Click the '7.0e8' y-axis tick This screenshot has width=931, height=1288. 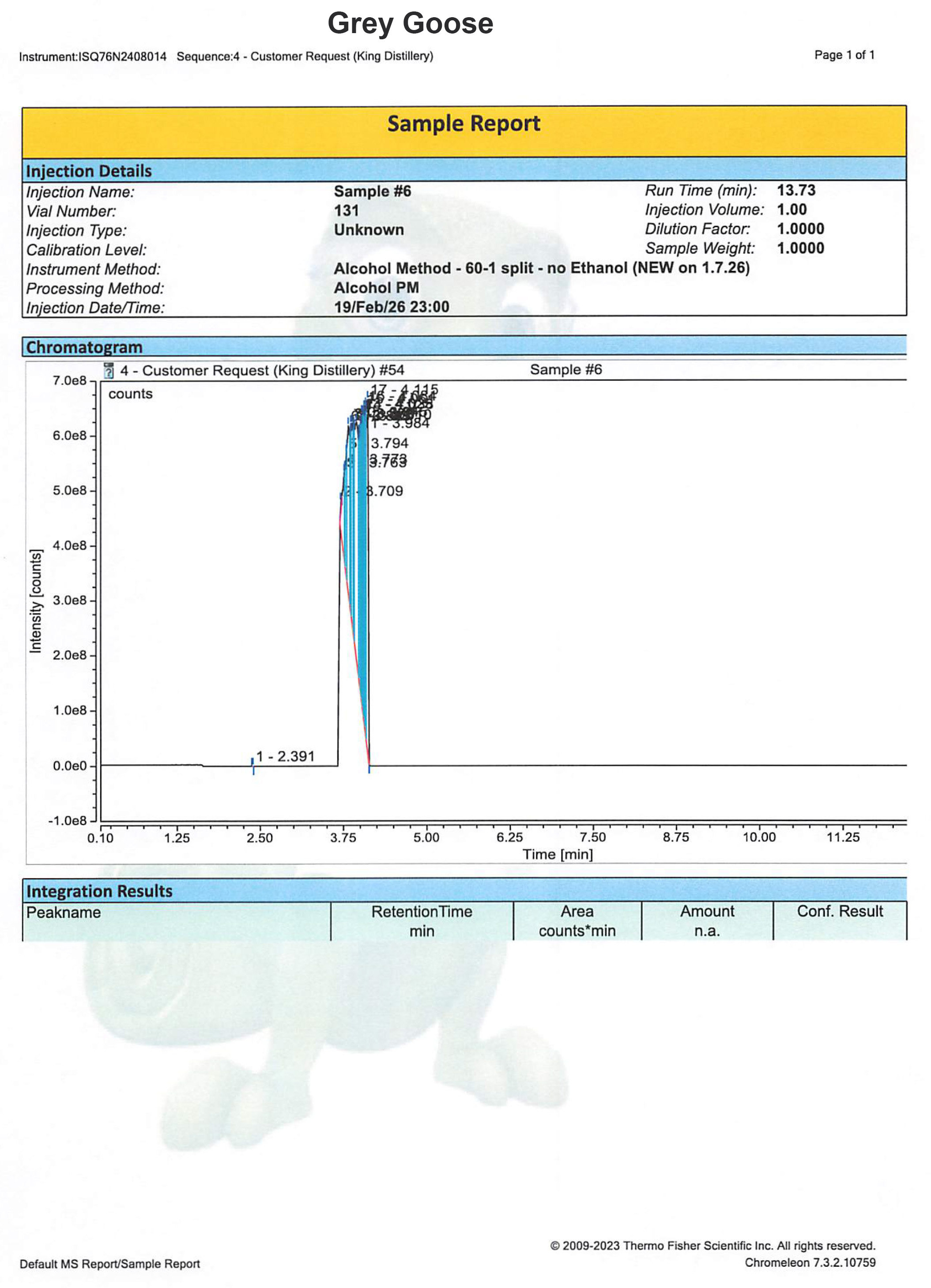(x=69, y=380)
